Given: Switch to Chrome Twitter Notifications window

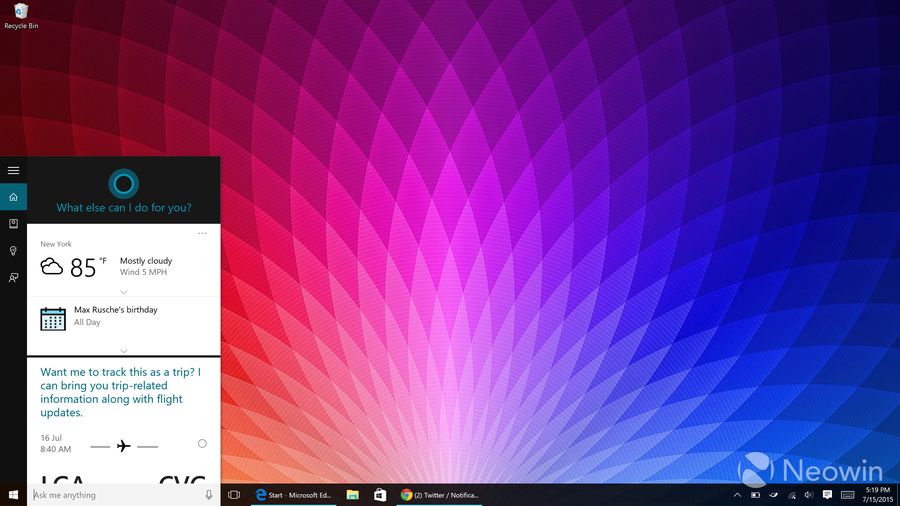Looking at the screenshot, I should point(440,495).
